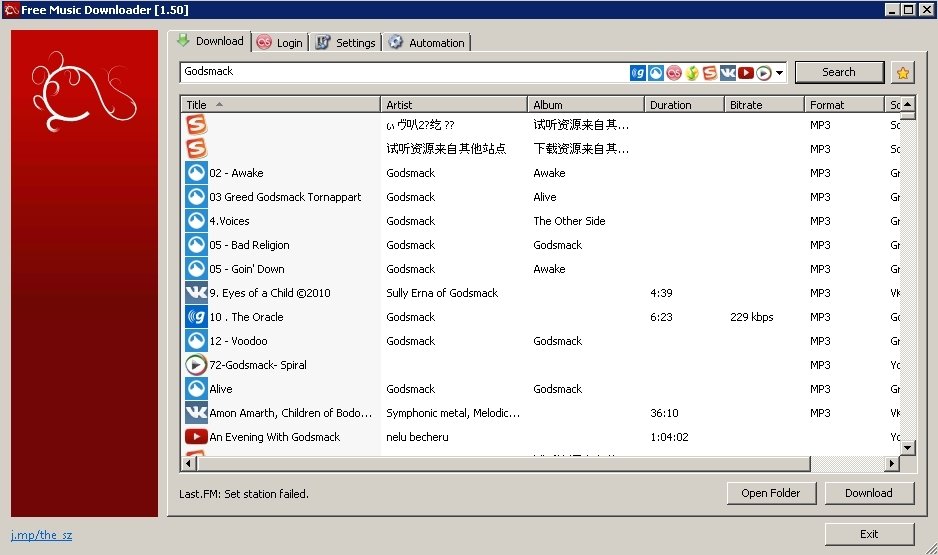Click the 229 kbps bitrate cell
Viewport: 938px width, 555px height.
pos(751,316)
